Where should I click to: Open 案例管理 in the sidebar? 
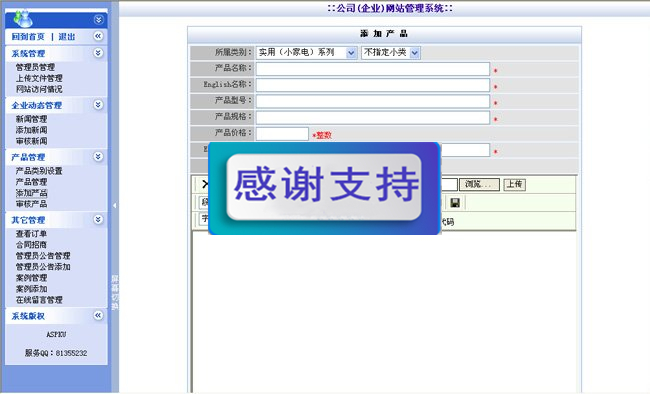tap(32, 277)
